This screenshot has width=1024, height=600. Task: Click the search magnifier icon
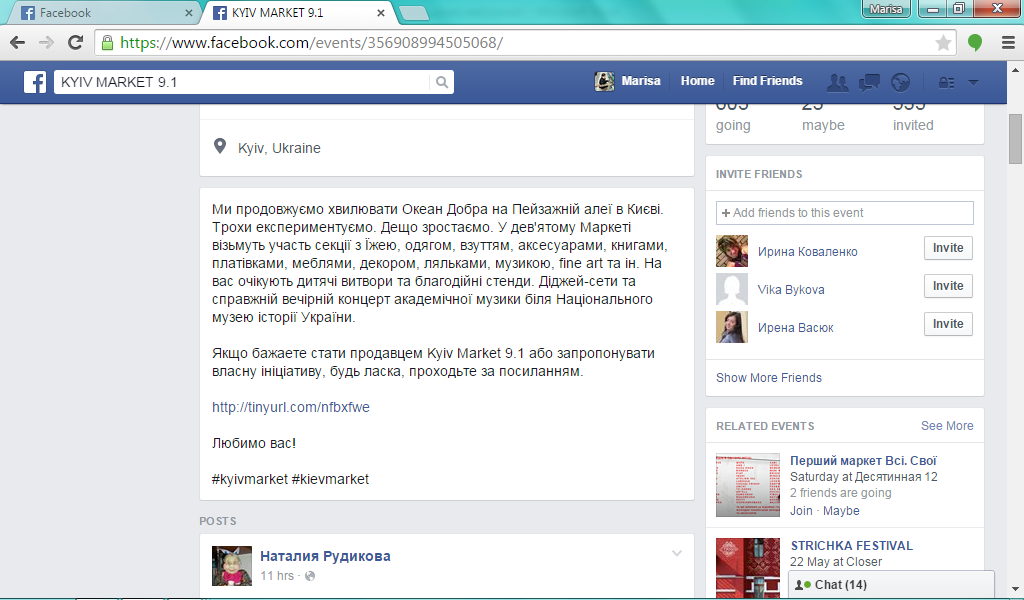click(442, 82)
